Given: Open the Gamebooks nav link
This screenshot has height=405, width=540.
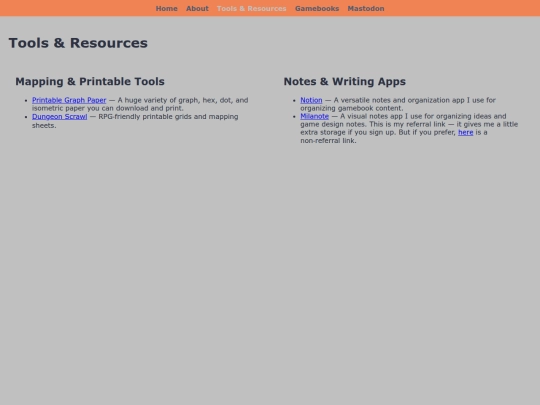Looking at the screenshot, I should 317,9.
